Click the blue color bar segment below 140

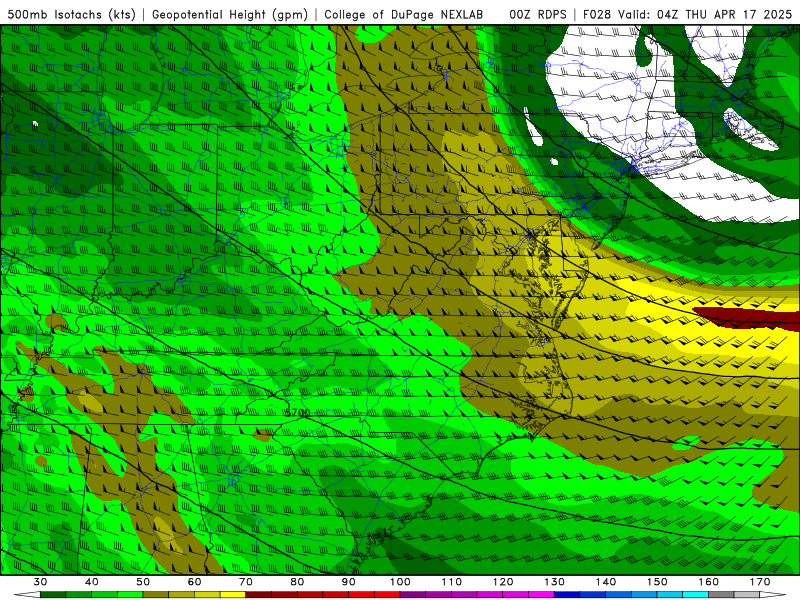click(593, 595)
